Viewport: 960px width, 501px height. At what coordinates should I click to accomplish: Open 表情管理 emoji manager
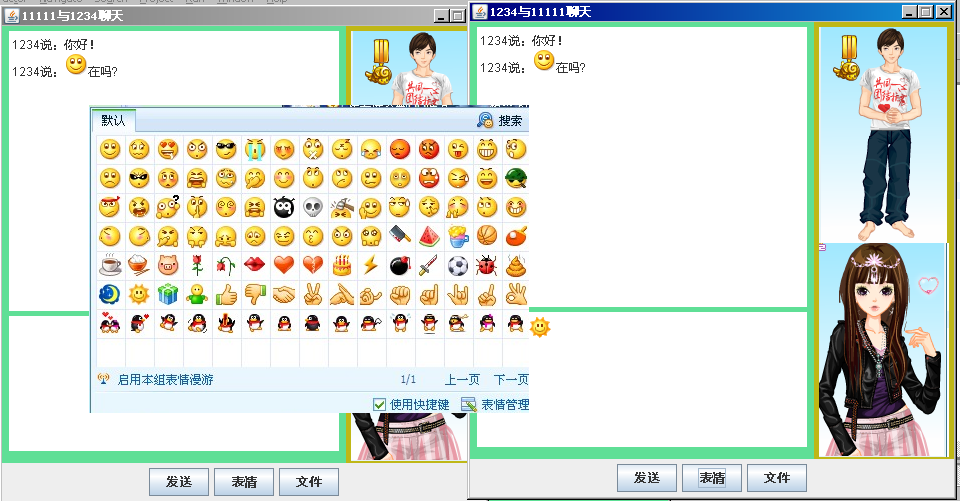pyautogui.click(x=496, y=404)
